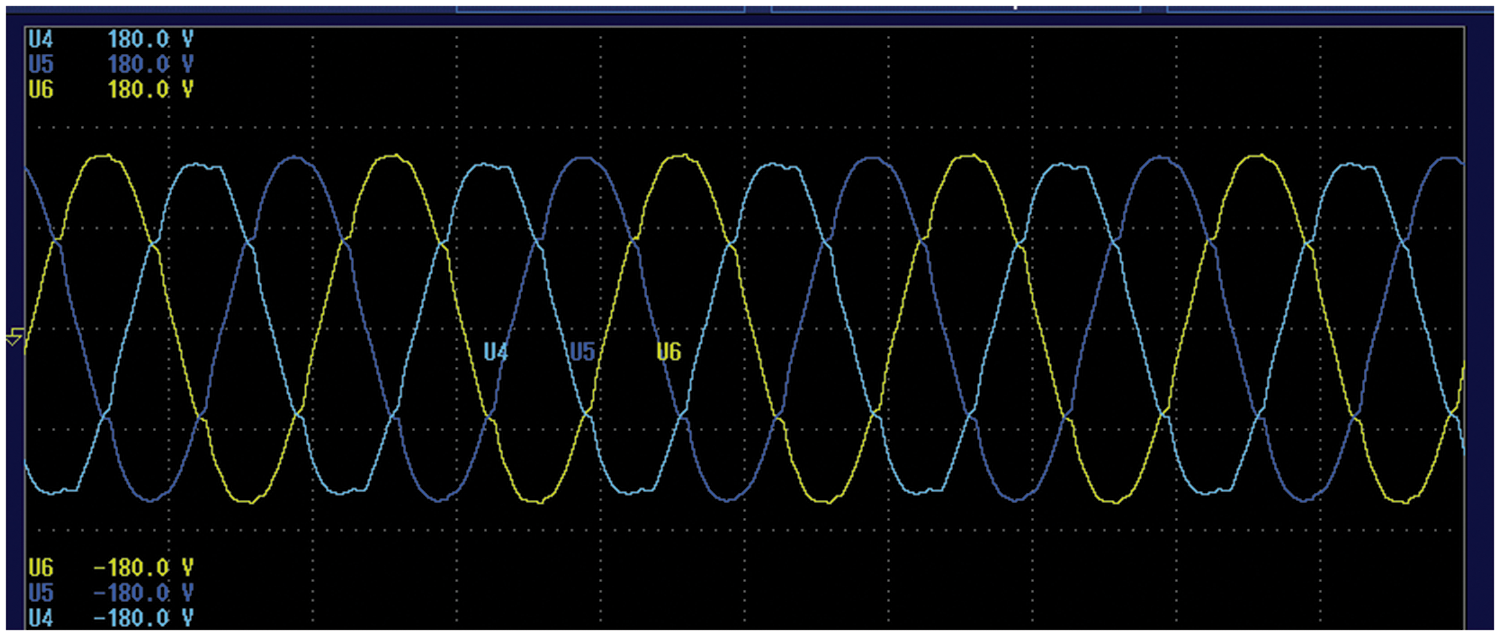Click the U6 upper scale value 180.0 V
The height and width of the screenshot is (636, 1500).
150,89
